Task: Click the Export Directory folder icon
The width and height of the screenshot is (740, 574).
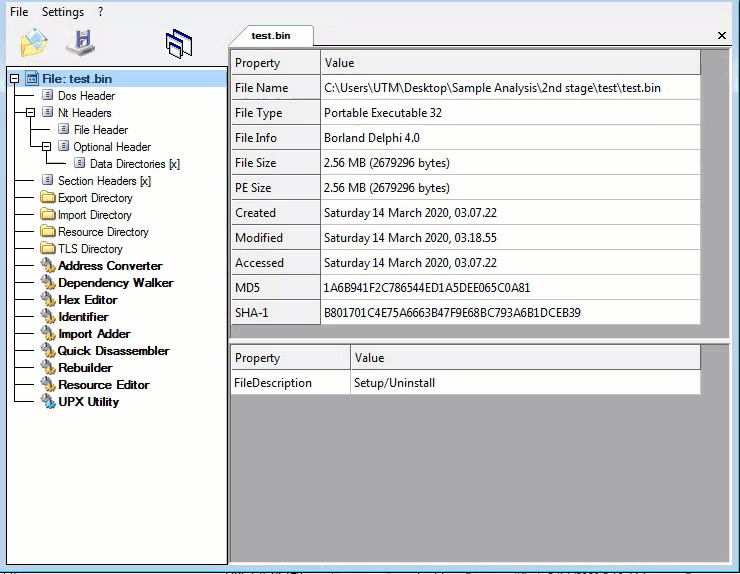Action: (x=48, y=197)
